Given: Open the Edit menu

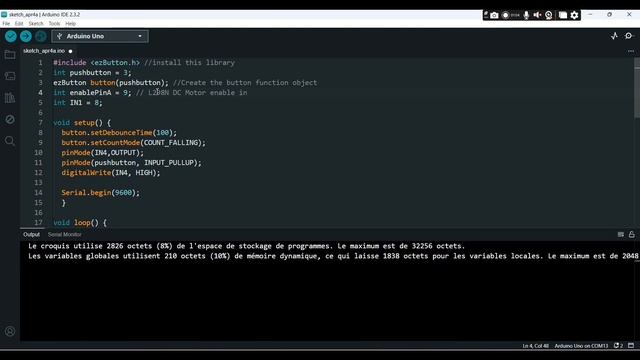Looking at the screenshot, I should click(19, 24).
